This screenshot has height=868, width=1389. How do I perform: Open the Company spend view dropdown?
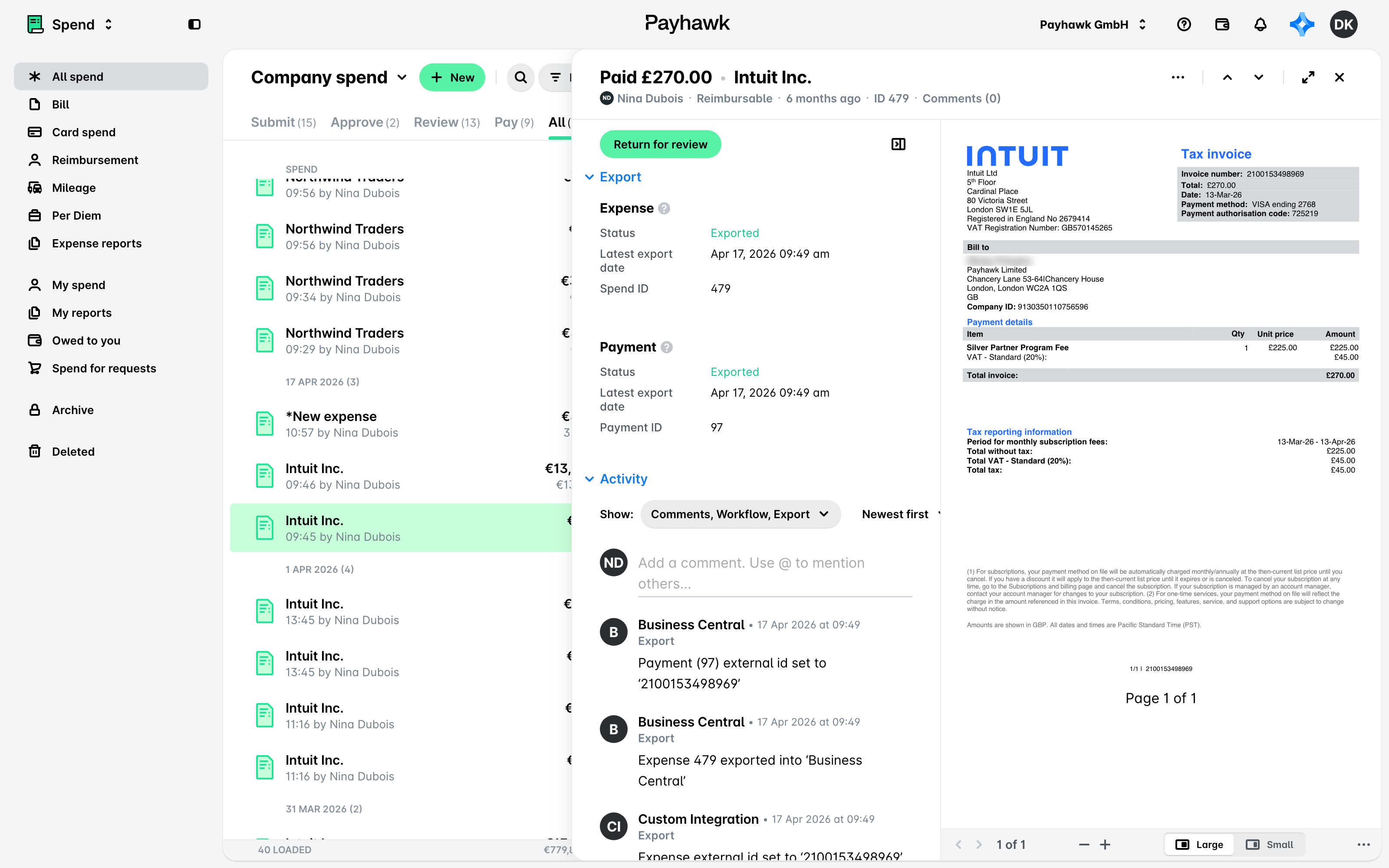[x=329, y=78]
